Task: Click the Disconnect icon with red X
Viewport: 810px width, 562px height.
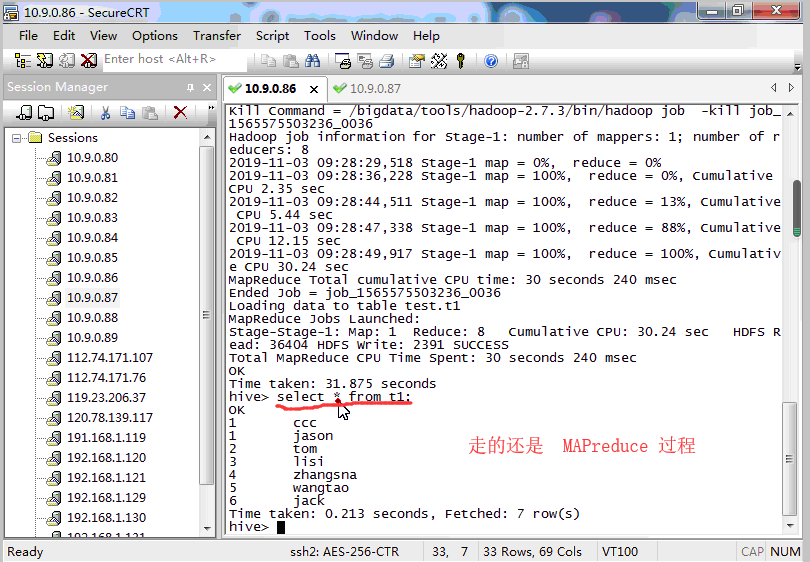Action: click(x=89, y=61)
